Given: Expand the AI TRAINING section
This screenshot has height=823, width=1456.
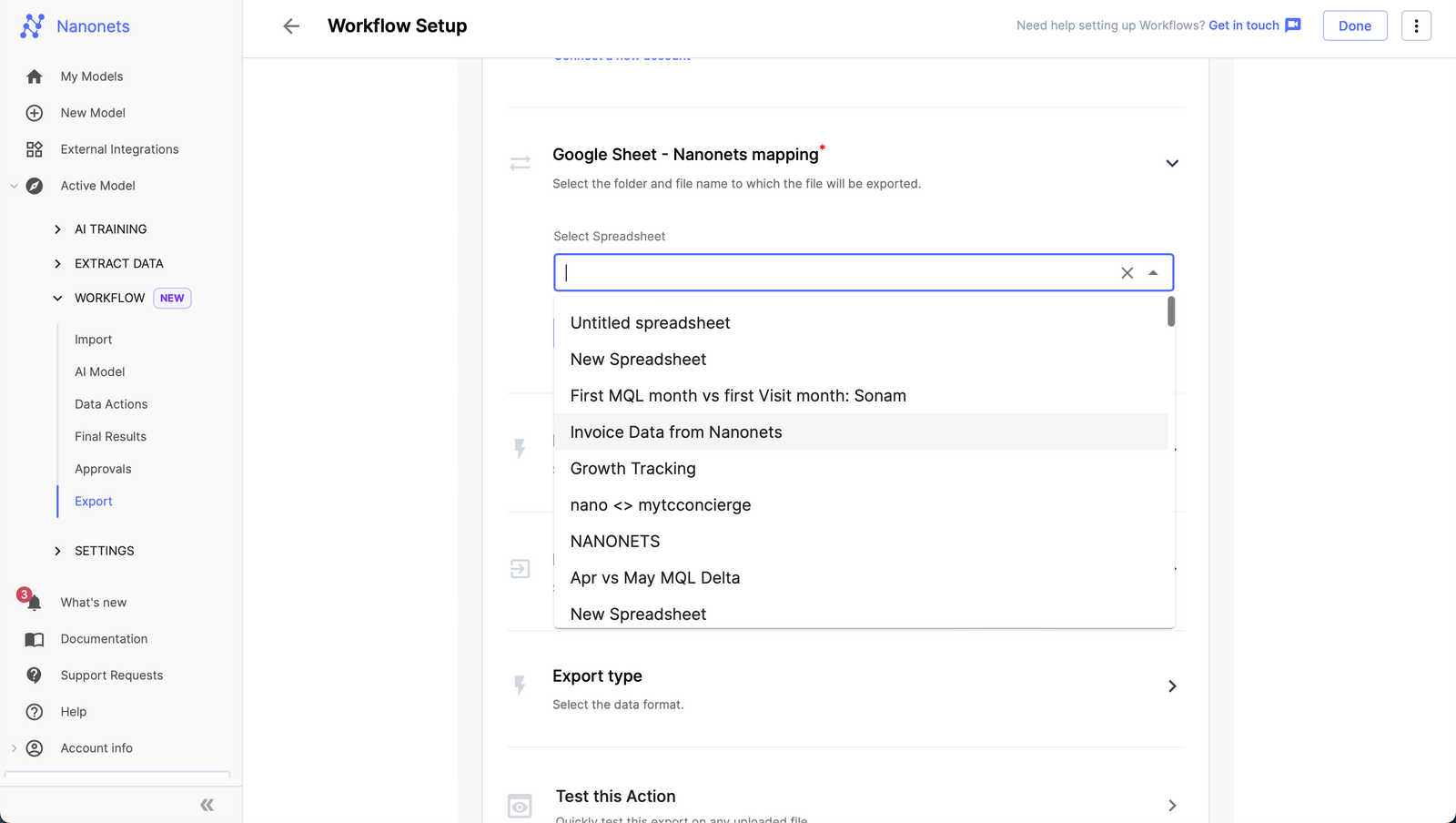Looking at the screenshot, I should (x=57, y=229).
